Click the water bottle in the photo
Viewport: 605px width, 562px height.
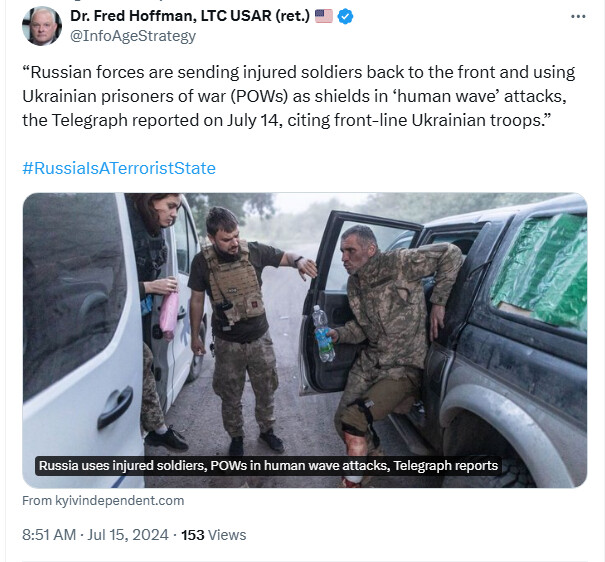323,334
